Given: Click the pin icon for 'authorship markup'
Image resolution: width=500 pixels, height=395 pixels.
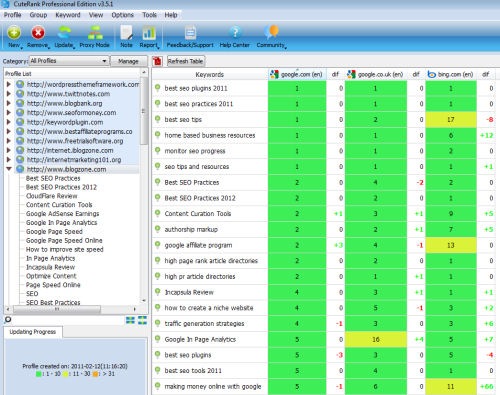Looking at the screenshot, I should pos(158,229).
